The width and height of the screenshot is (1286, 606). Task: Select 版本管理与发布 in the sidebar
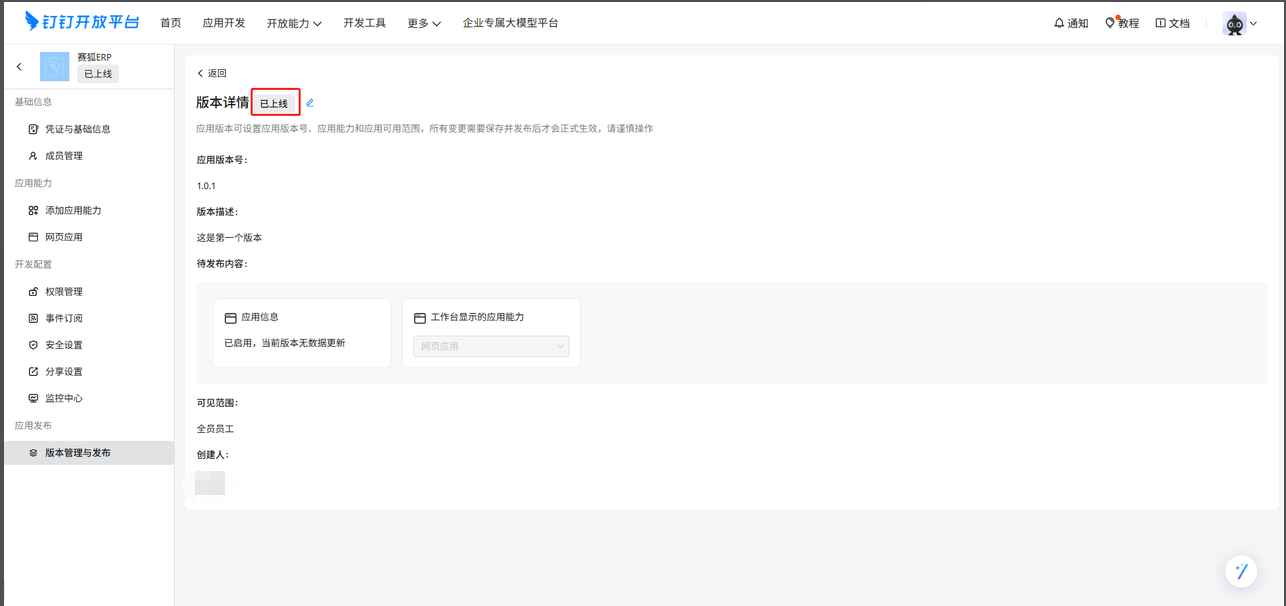coord(89,453)
